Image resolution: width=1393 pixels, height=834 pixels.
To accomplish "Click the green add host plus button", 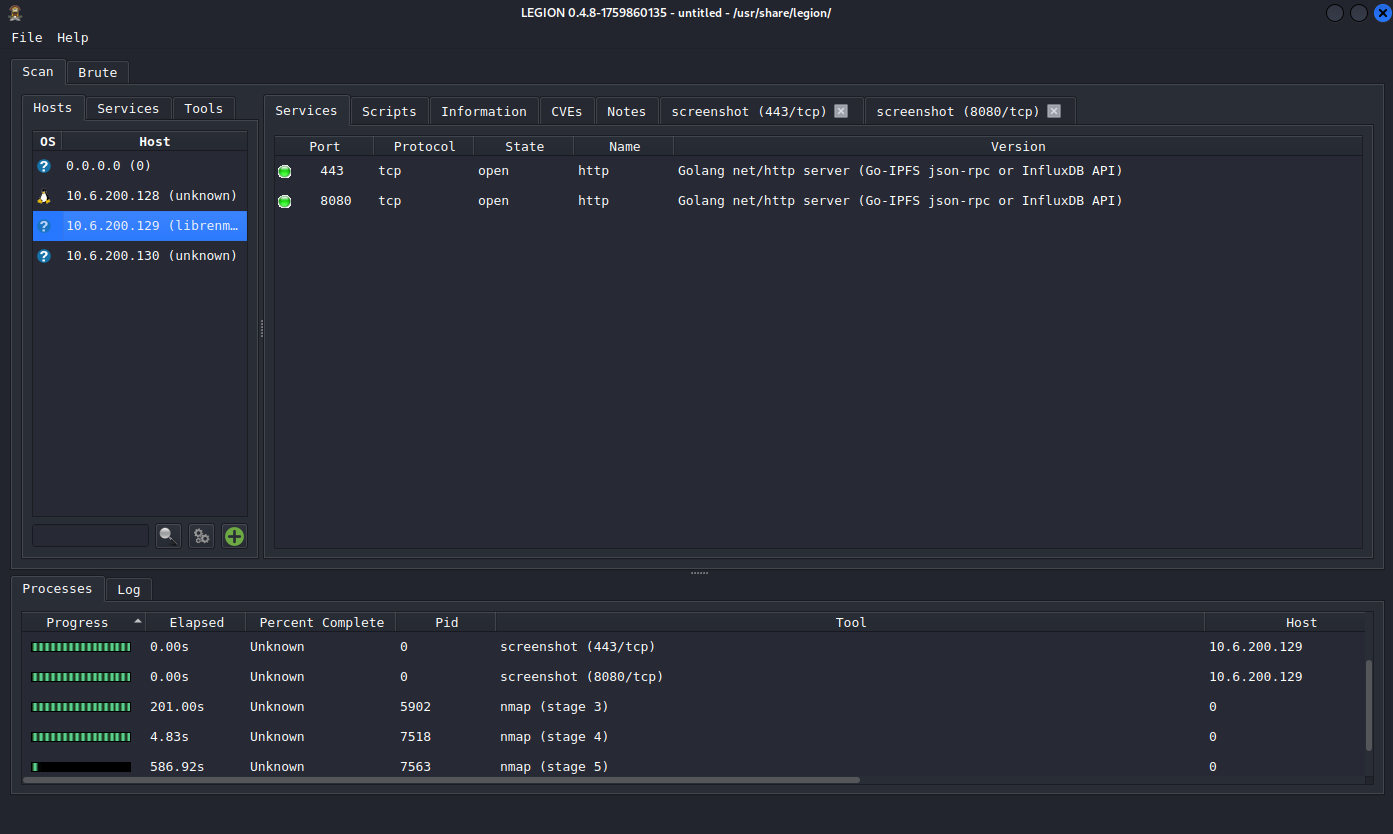I will [x=234, y=536].
